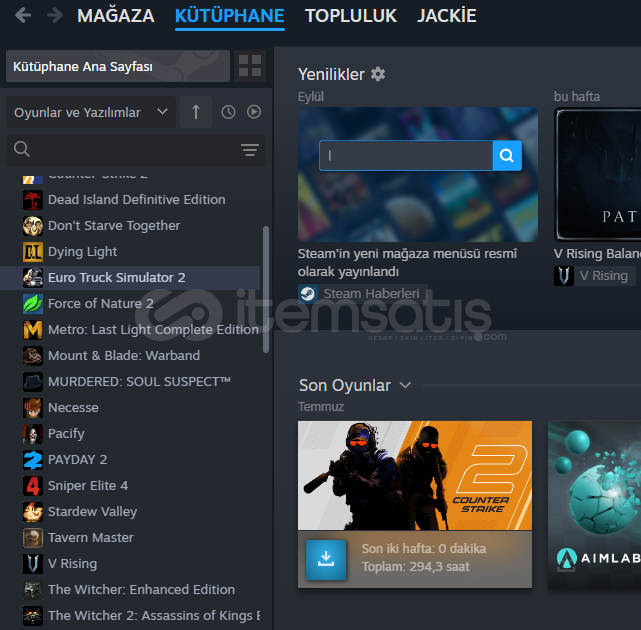Click Witcher Enhanced Edition icon
This screenshot has height=630, width=641.
coord(33,590)
